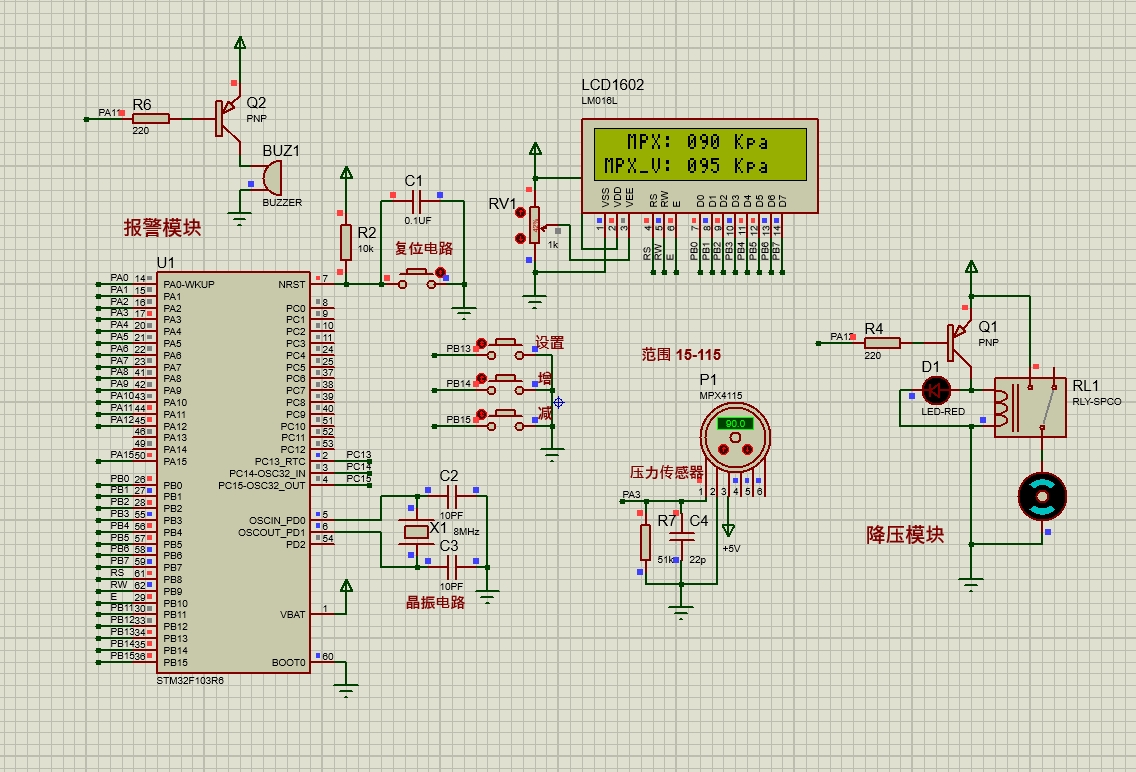1136x772 pixels.
Task: Select the RV1 potentiometer body
Action: 535,225
